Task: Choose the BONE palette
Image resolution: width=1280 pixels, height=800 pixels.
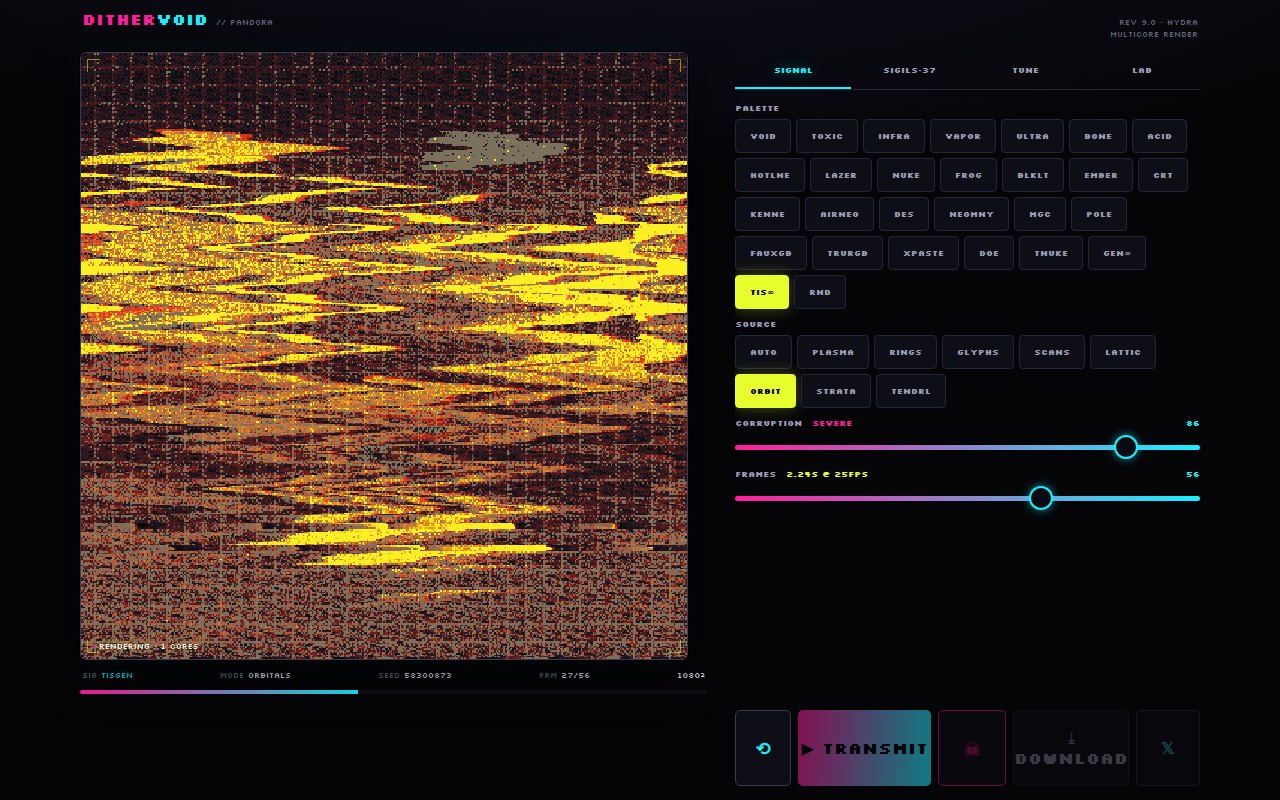Action: pos(1098,136)
